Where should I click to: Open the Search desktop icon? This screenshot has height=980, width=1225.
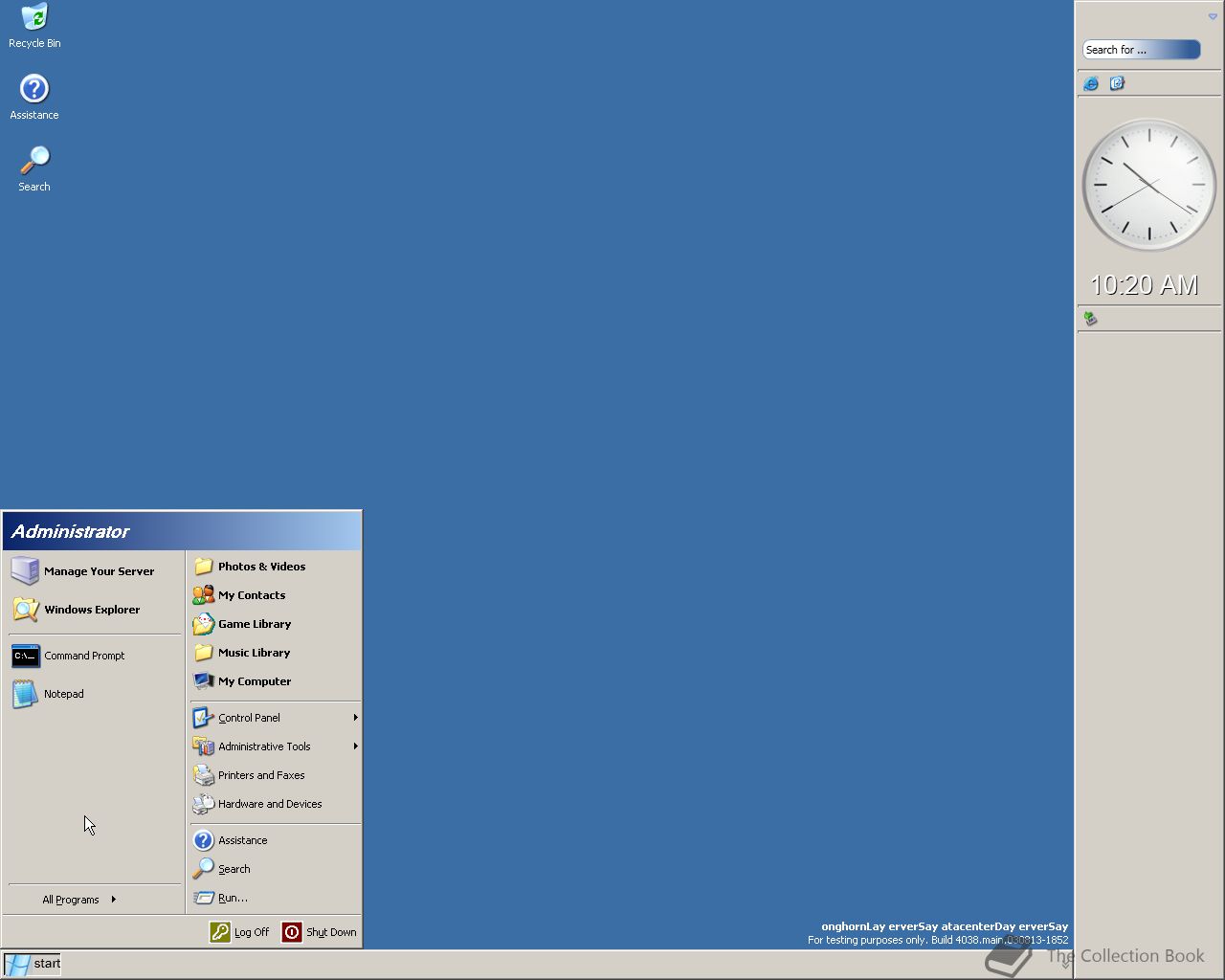(x=34, y=169)
